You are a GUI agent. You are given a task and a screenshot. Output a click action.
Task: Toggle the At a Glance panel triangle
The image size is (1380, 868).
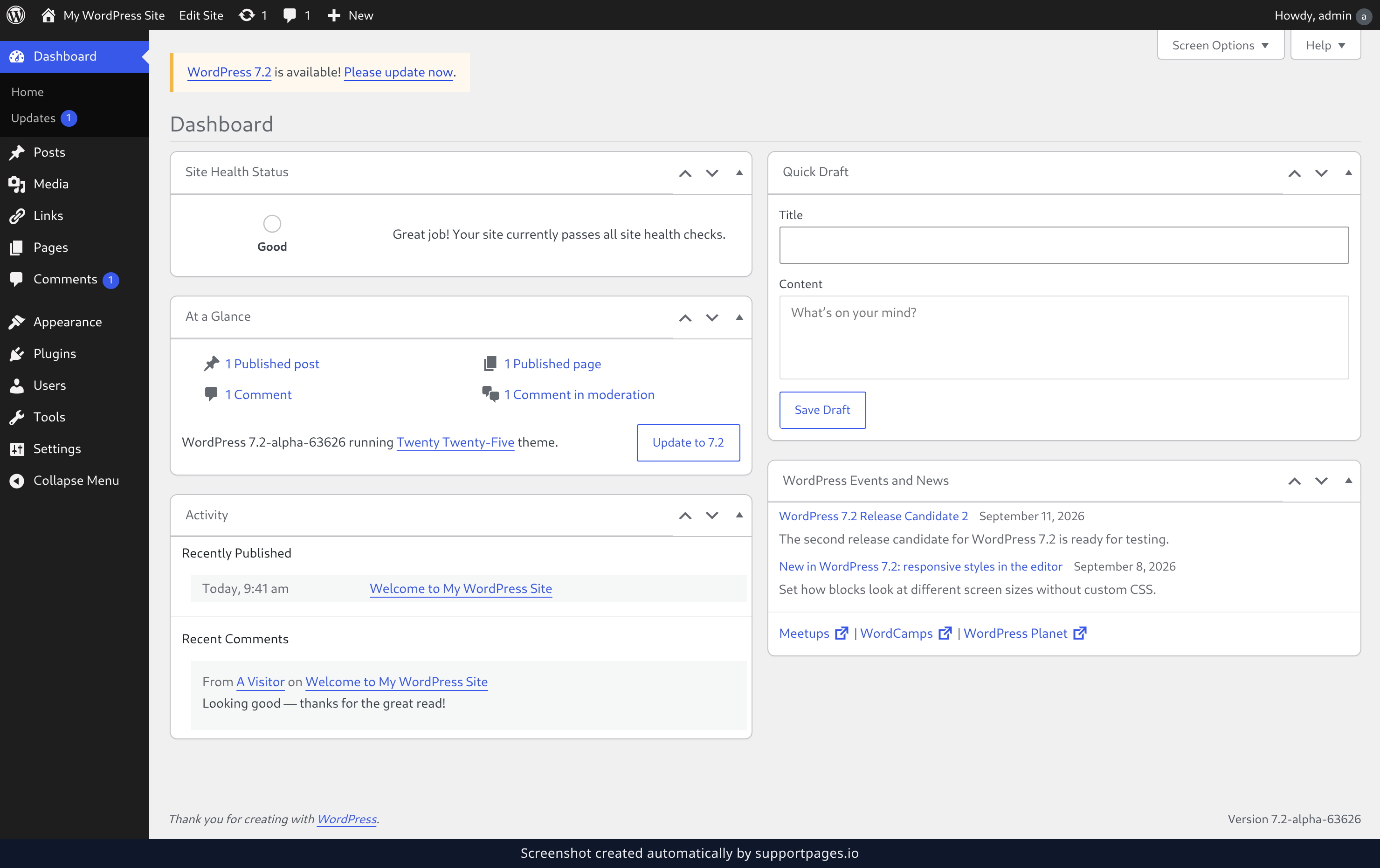[x=739, y=317]
